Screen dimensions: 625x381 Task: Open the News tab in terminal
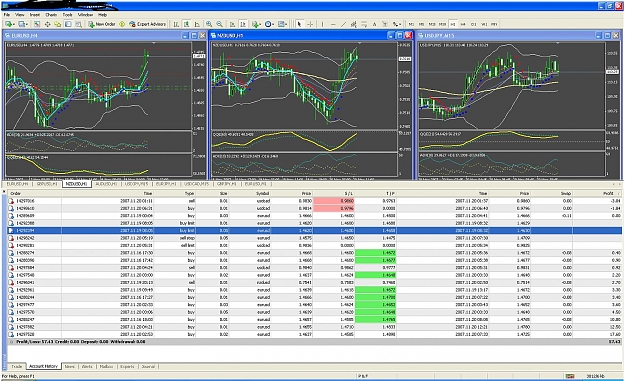coord(70,366)
